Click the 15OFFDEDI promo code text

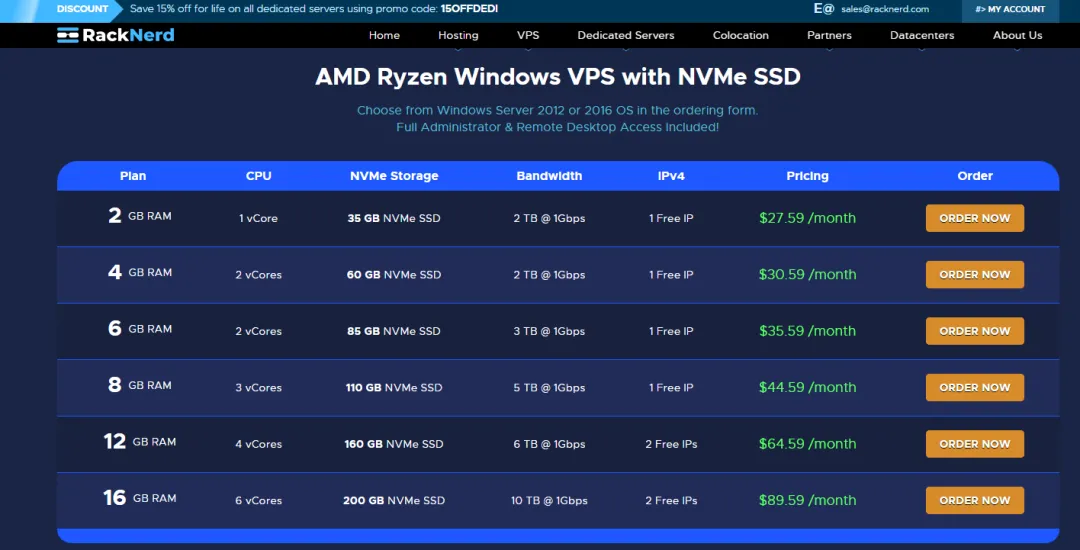pyautogui.click(x=469, y=9)
